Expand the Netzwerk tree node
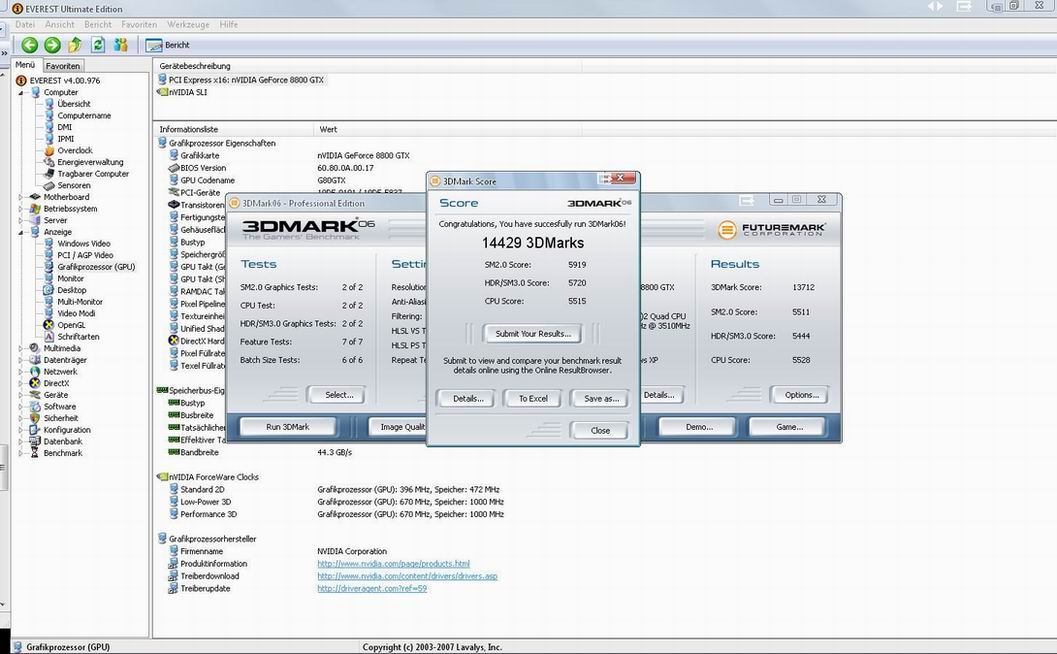 21,371
